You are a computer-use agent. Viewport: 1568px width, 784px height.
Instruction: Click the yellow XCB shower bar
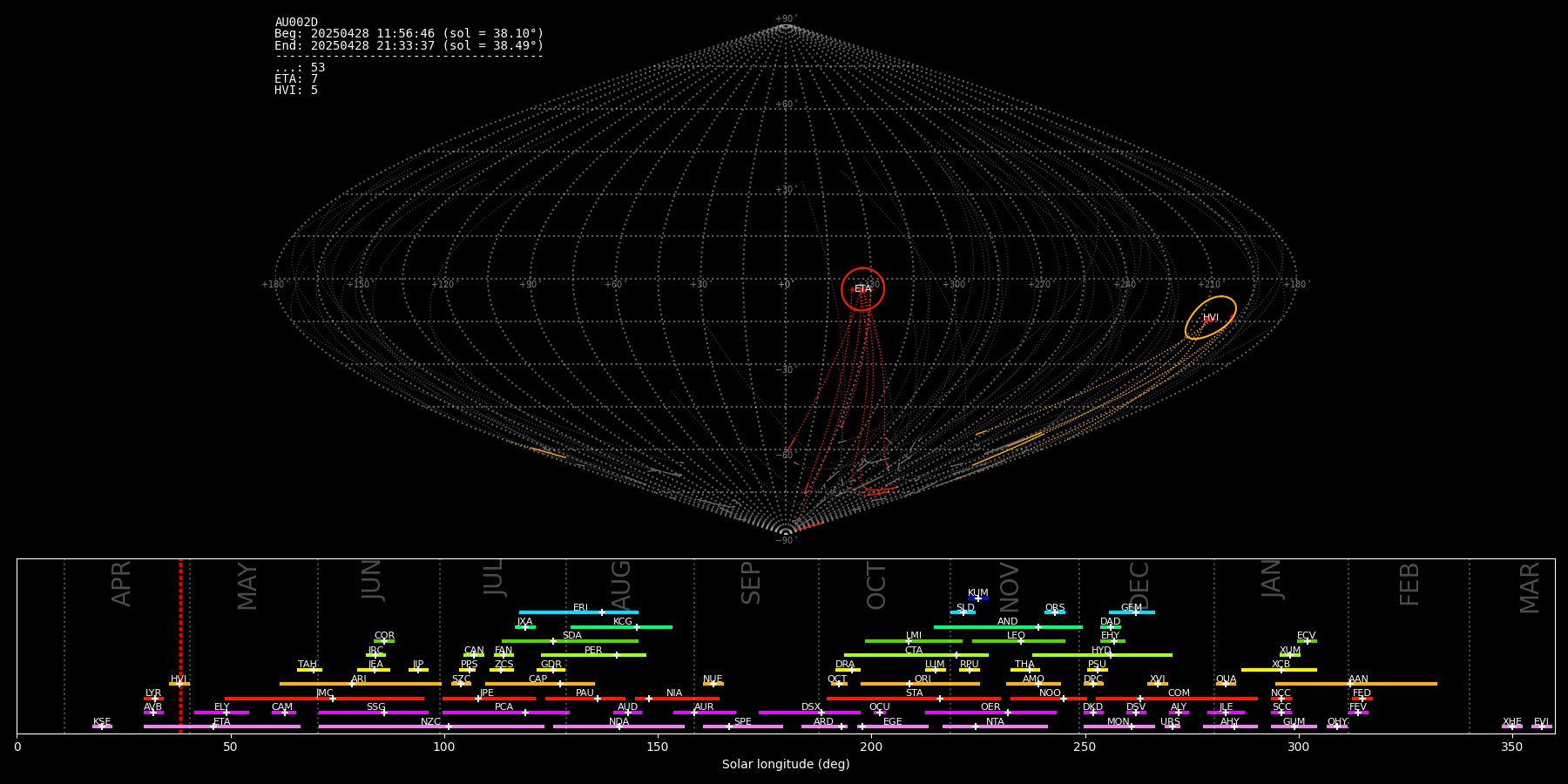1279,670
